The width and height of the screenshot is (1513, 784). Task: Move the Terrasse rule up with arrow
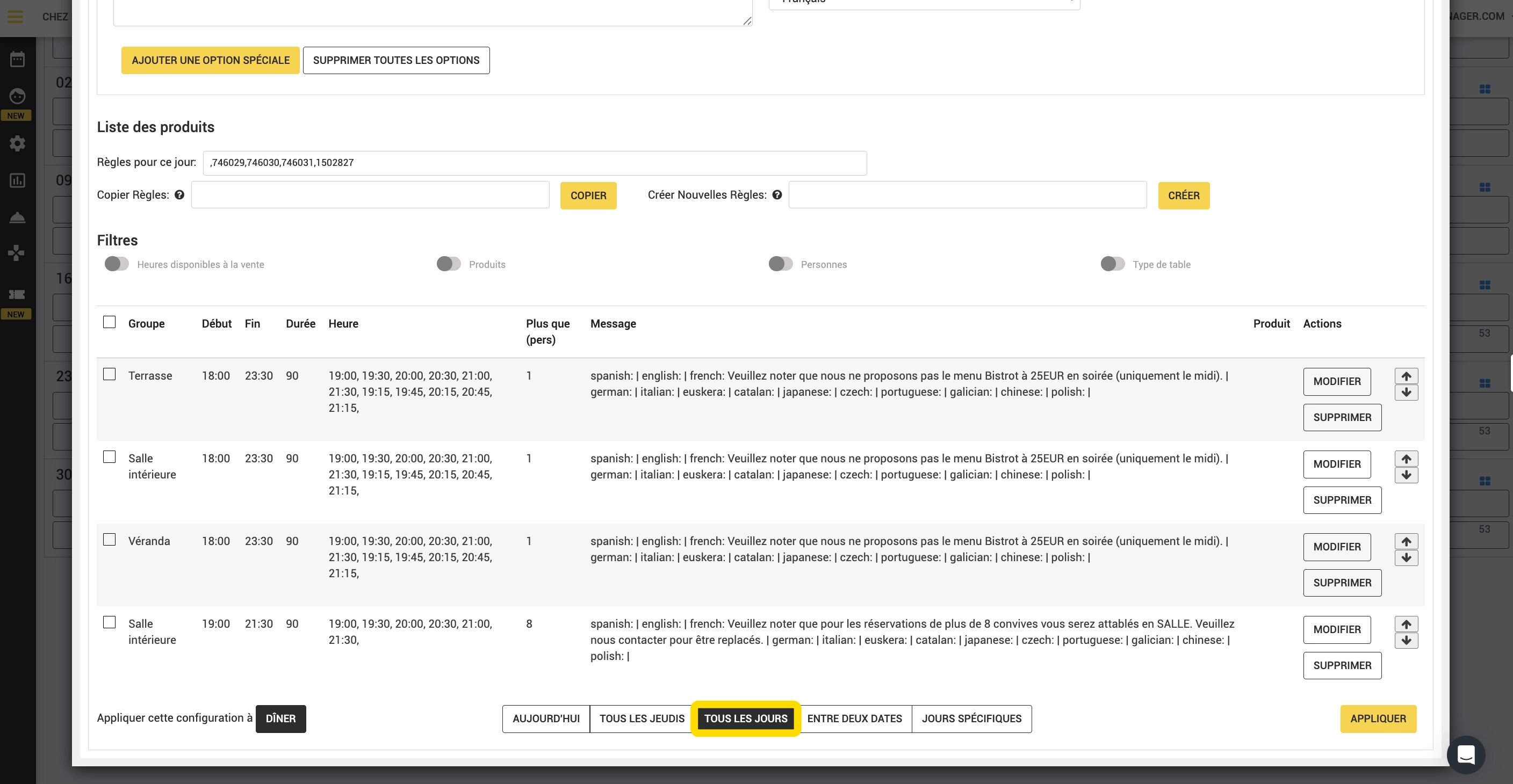pyautogui.click(x=1406, y=376)
